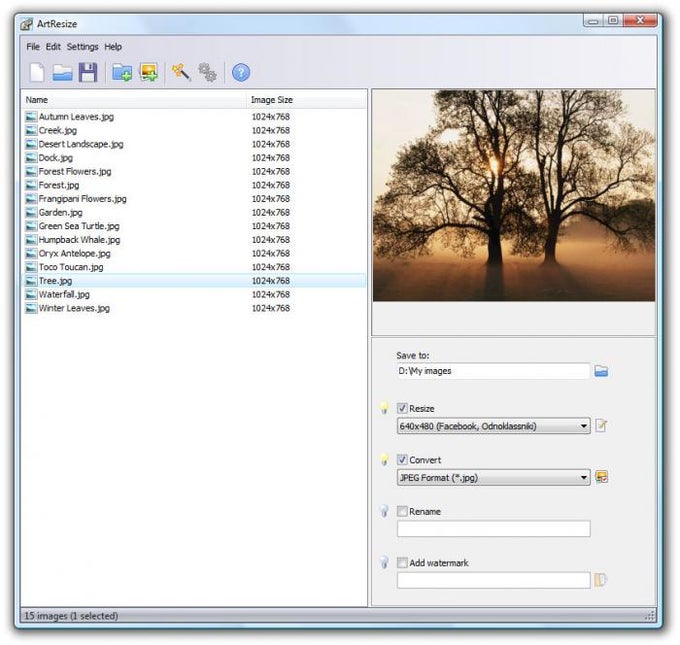Click file icon of Waterfall.jpg
The image size is (680, 645).
pos(31,295)
